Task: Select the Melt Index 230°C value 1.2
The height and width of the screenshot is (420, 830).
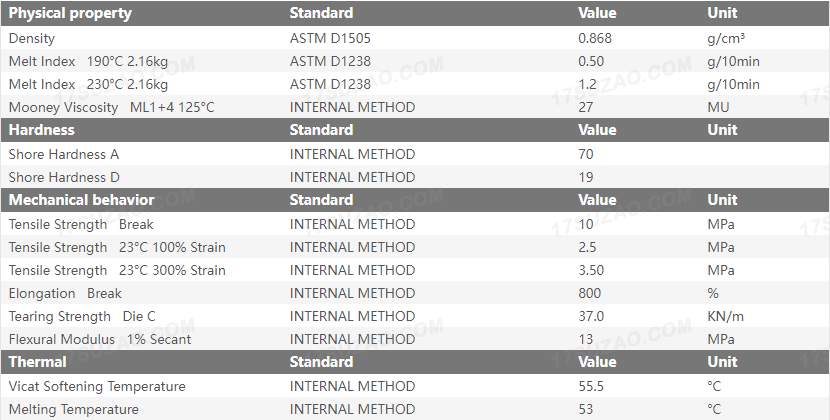Action: tap(588, 84)
